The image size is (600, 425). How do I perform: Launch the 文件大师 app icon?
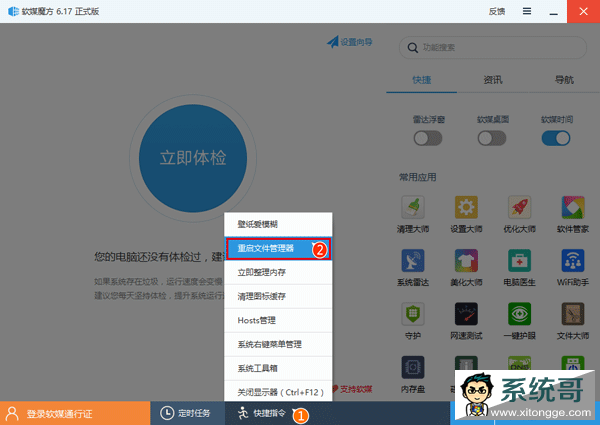pos(573,314)
